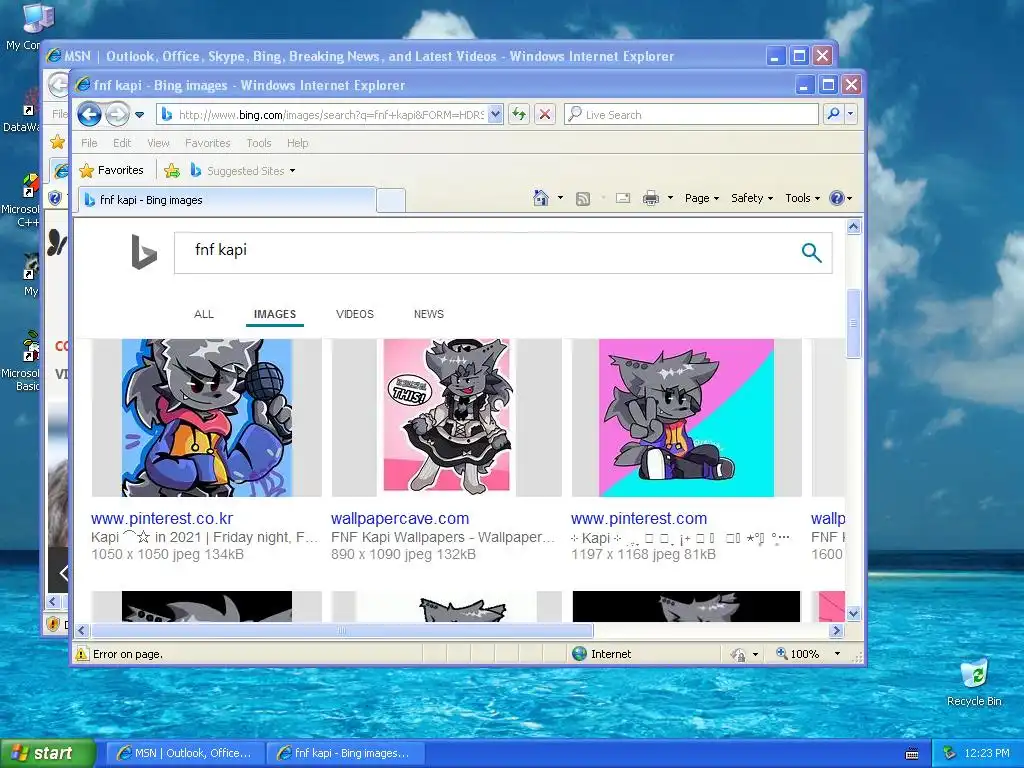Select the IMAGES tab
The image size is (1024, 768).
coord(275,314)
